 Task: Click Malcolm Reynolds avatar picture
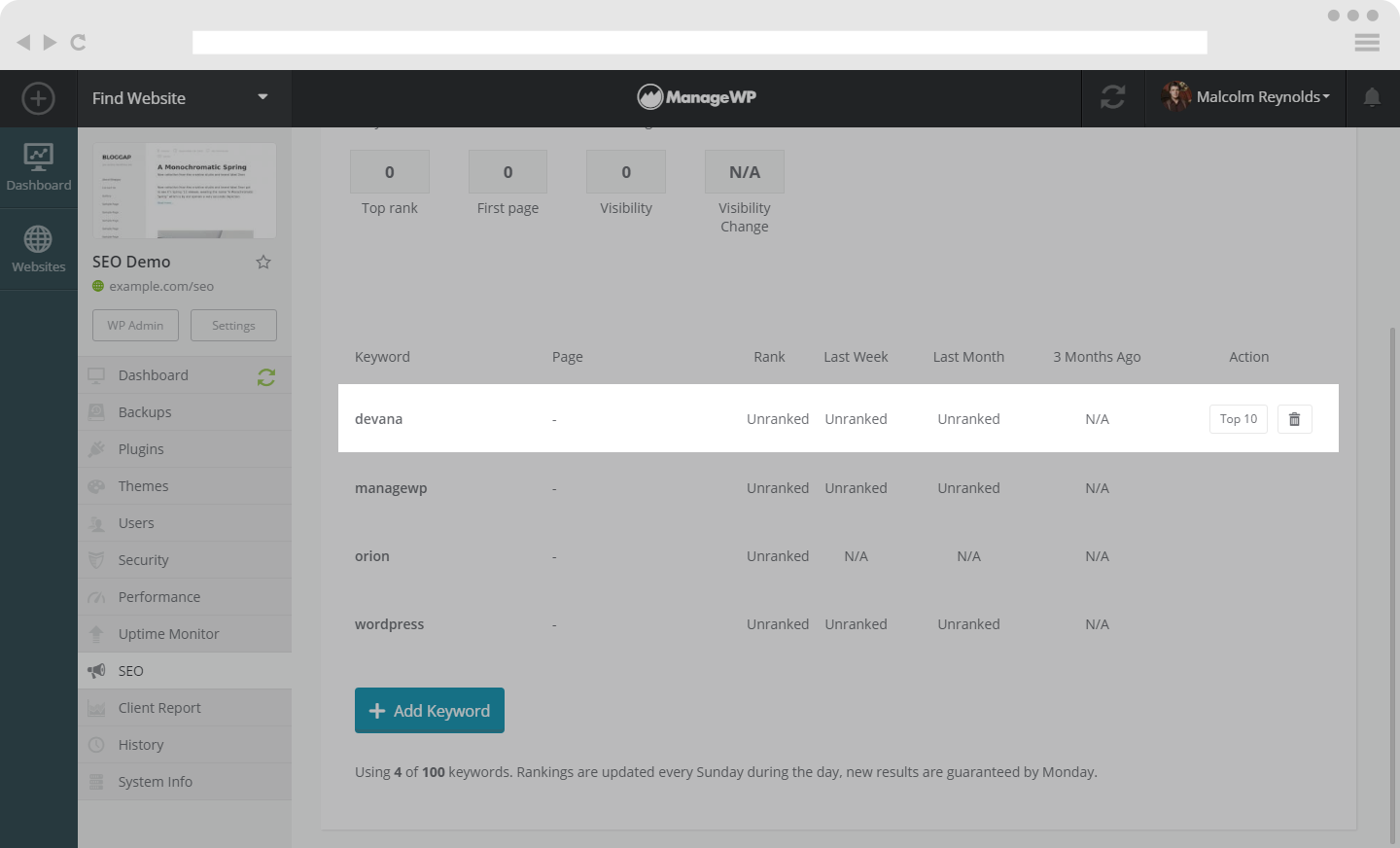point(1176,97)
